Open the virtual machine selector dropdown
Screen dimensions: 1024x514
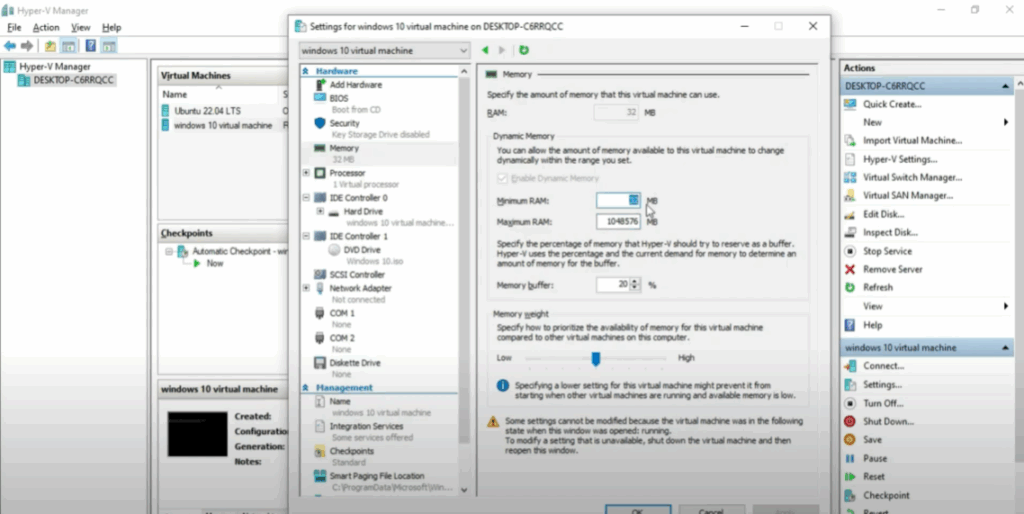[x=384, y=50]
